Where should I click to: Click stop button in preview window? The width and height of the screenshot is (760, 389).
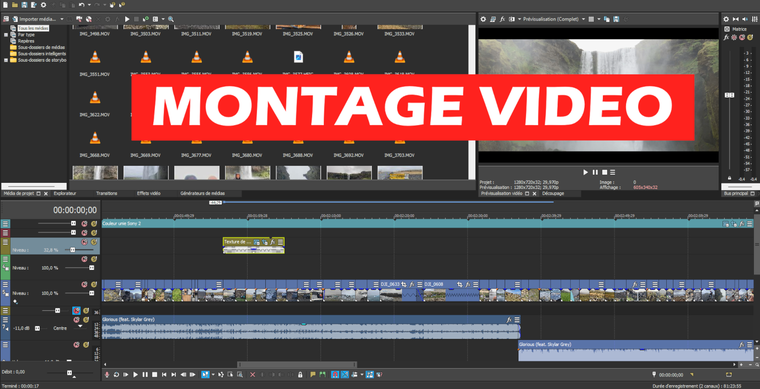coord(604,172)
